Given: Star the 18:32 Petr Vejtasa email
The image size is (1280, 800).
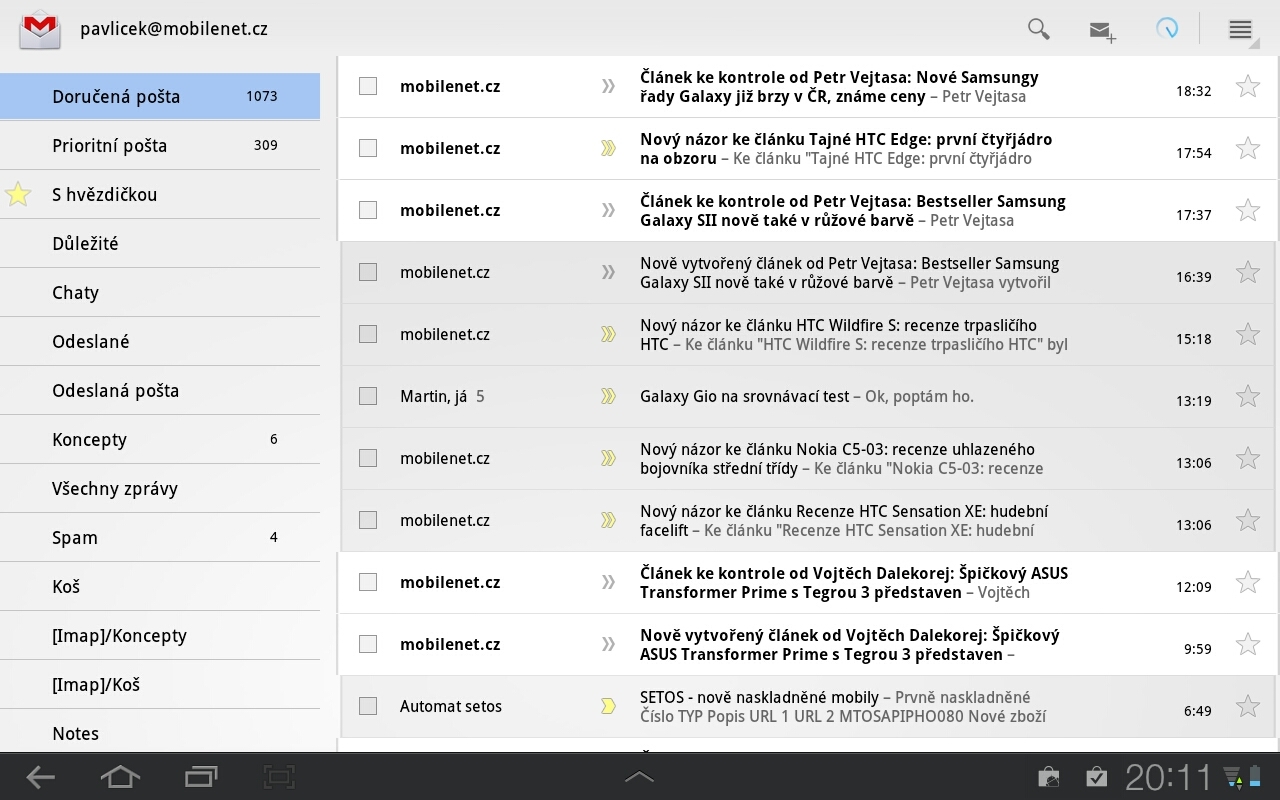Looking at the screenshot, I should tap(1247, 86).
